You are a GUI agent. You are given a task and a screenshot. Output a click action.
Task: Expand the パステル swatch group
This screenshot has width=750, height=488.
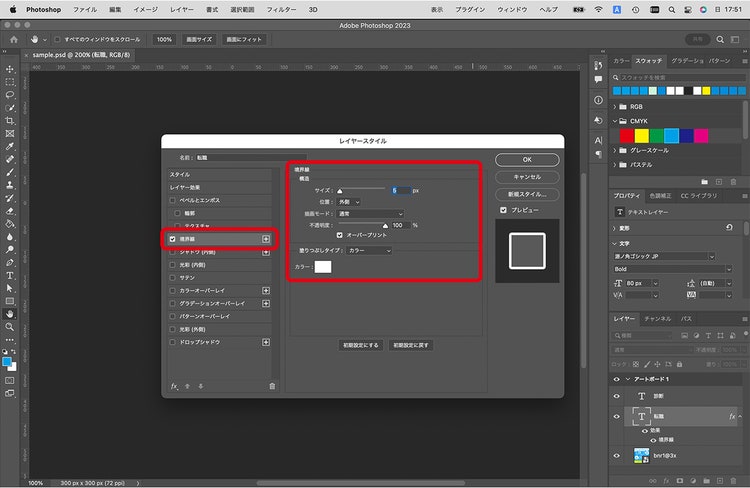pyautogui.click(x=615, y=165)
